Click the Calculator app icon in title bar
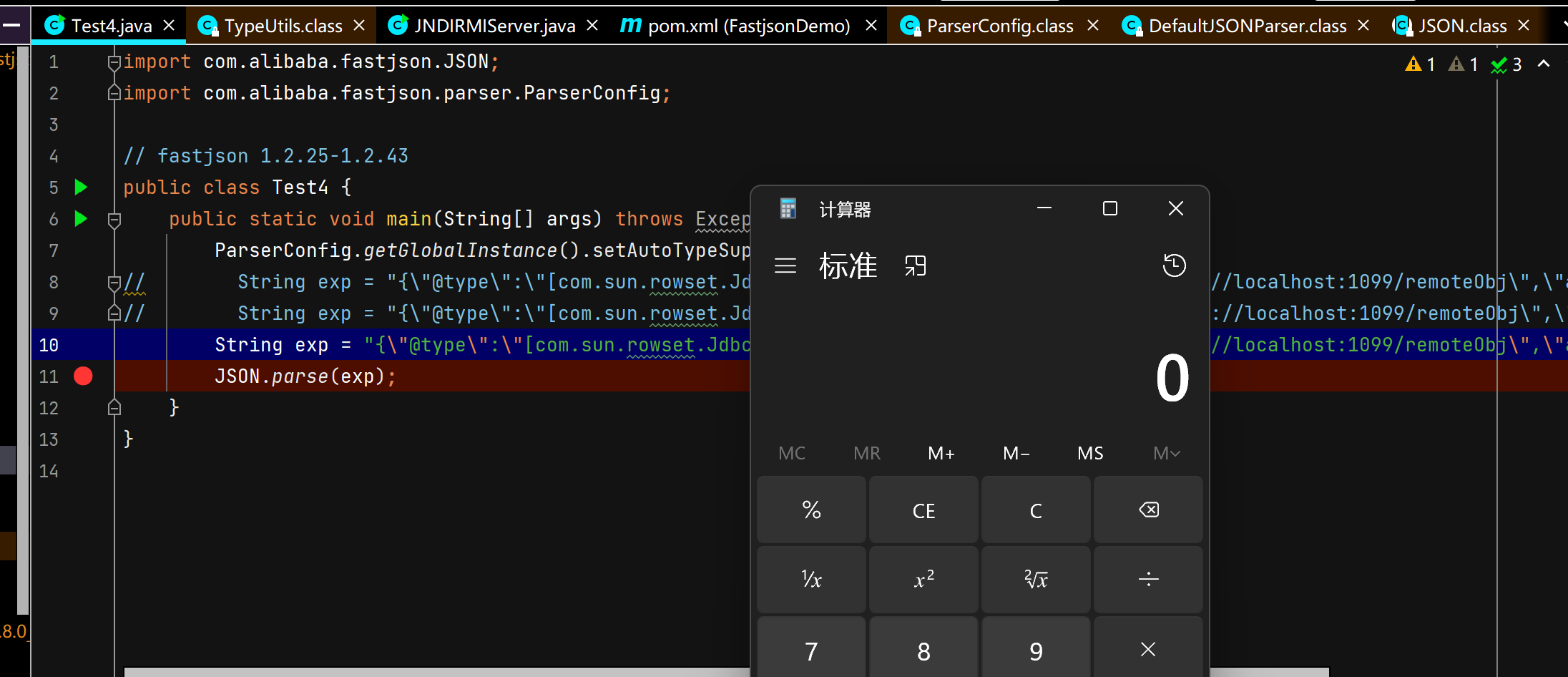 (x=788, y=208)
